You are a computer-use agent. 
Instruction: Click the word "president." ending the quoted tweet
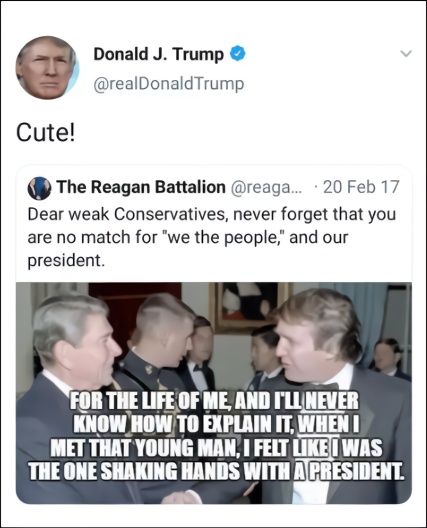(66, 260)
